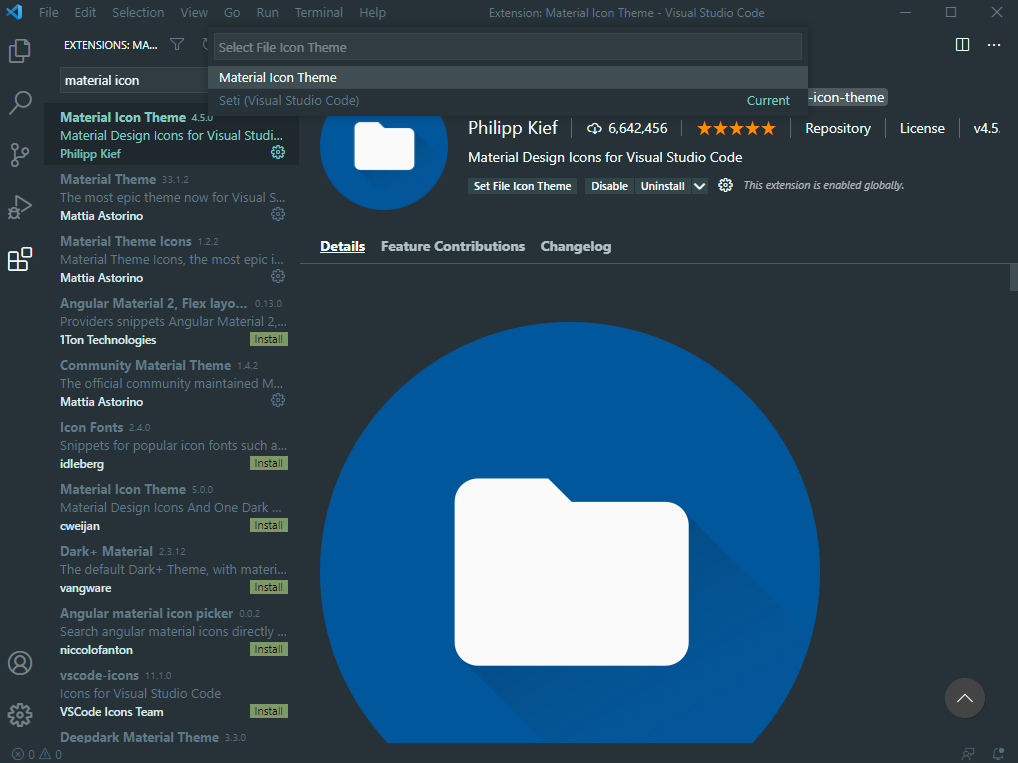Viewport: 1018px width, 763px height.
Task: Click the feedback icon in status bar
Action: [x=967, y=754]
